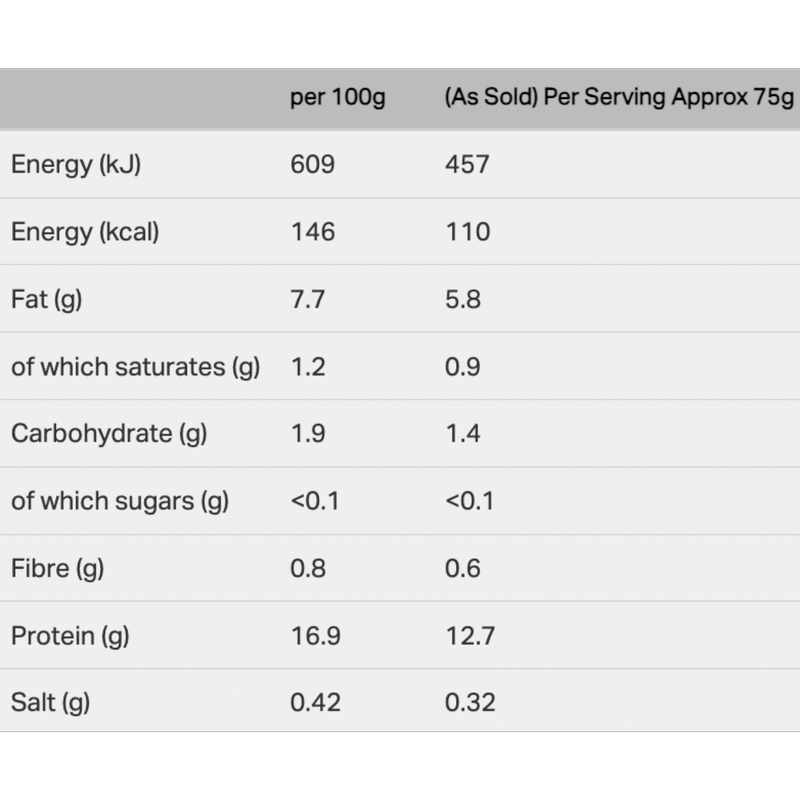
Task: Click the "of which sugars (g)" label
Action: (120, 501)
